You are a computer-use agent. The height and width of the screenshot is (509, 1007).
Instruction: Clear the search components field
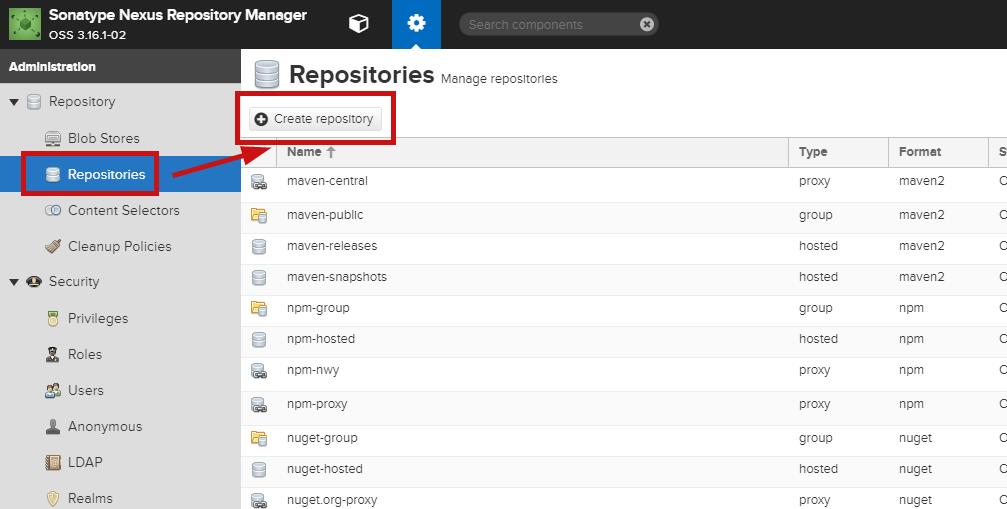tap(647, 24)
